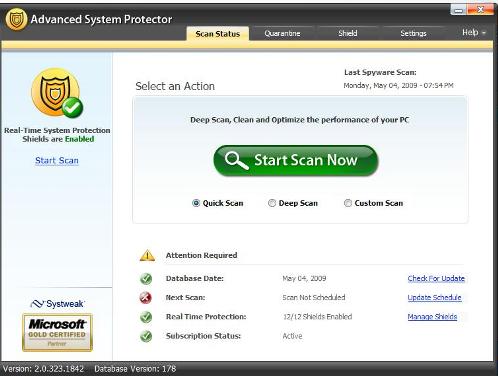The image size is (498, 376).
Task: Click green check icon beside Database Date
Action: pyautogui.click(x=146, y=278)
